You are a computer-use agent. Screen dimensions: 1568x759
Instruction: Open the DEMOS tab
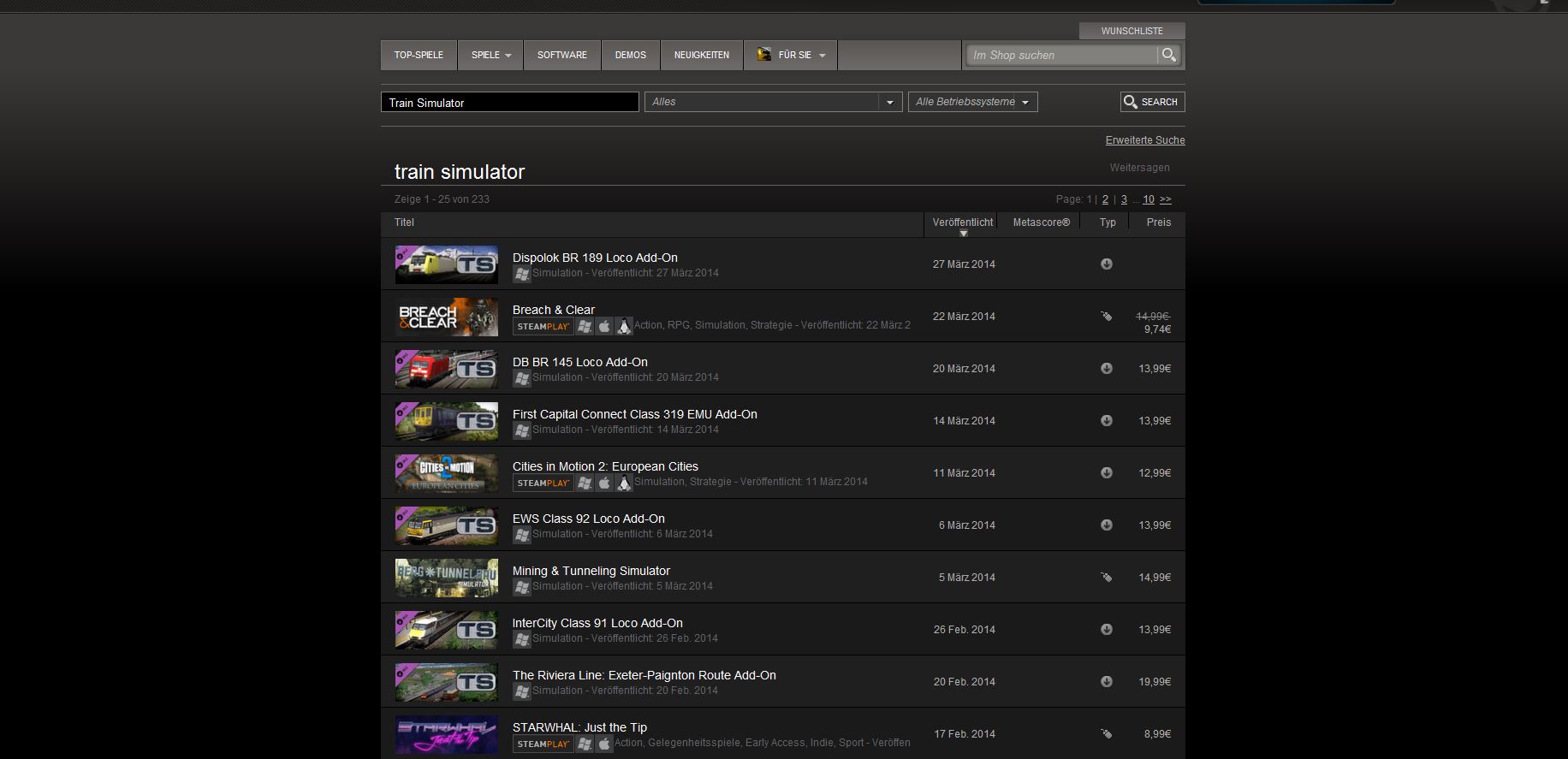tap(631, 55)
